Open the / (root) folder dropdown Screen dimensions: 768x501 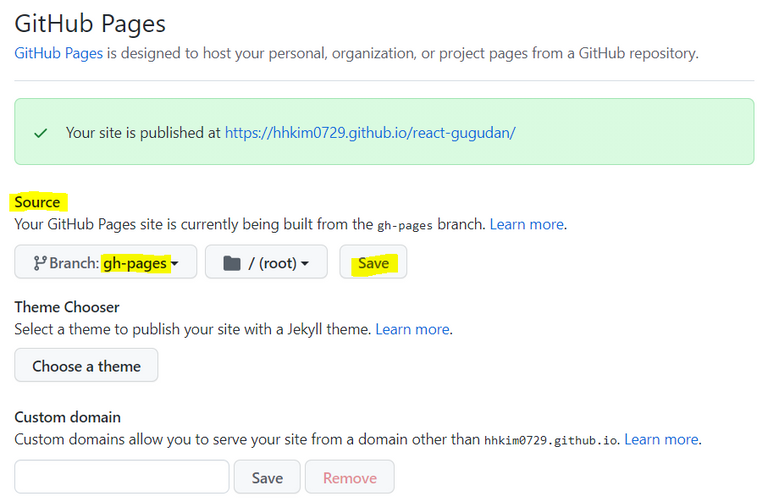pos(266,262)
